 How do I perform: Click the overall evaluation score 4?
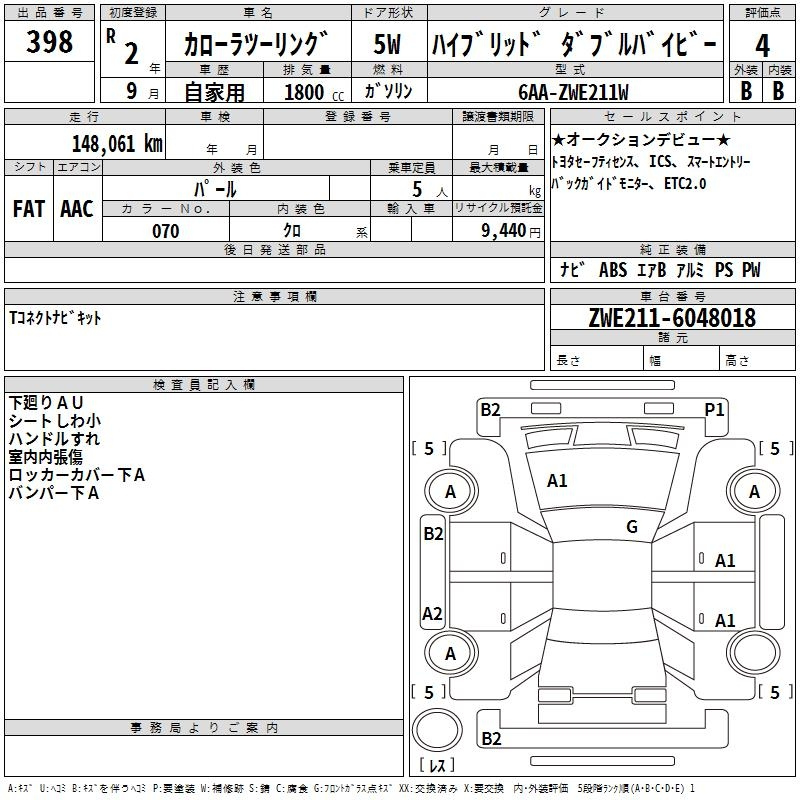point(762,46)
